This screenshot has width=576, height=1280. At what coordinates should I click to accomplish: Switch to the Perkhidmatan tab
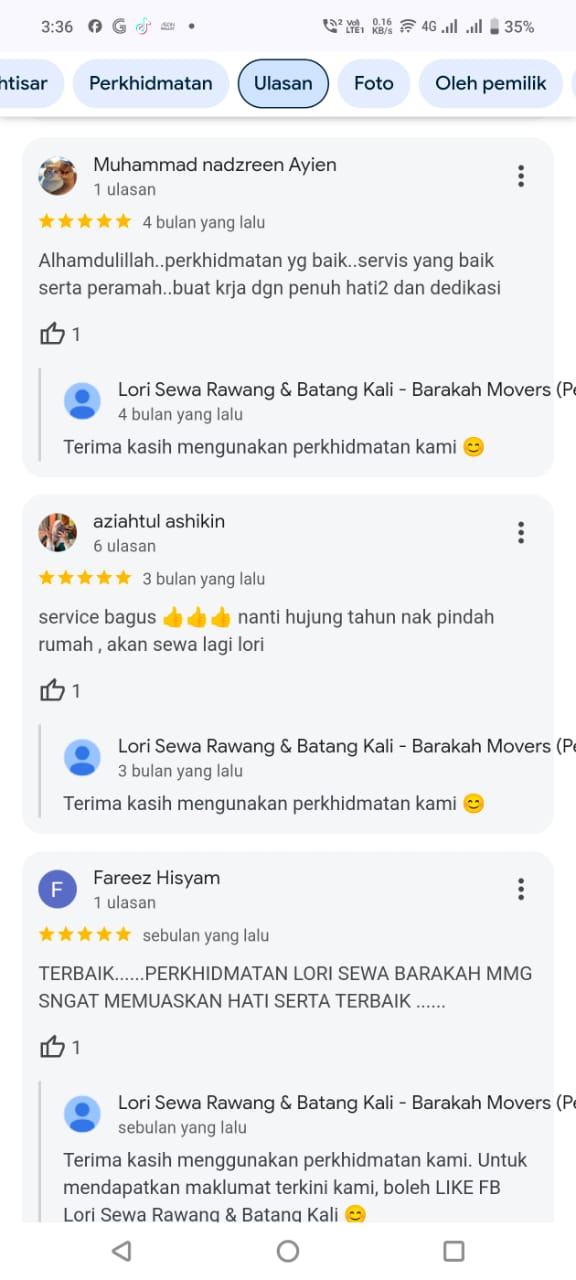[151, 84]
